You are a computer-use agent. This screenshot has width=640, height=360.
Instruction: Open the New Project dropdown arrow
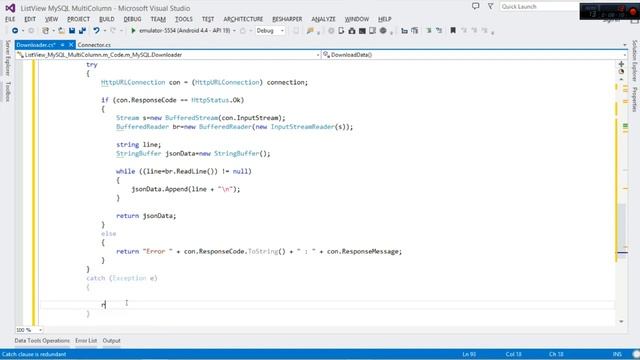tap(53, 31)
